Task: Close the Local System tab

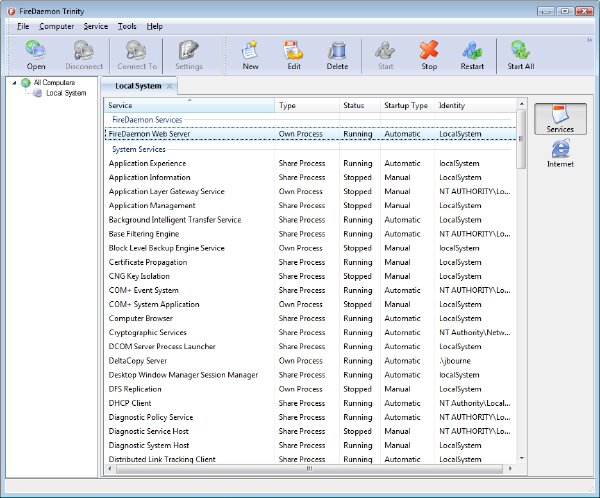Action: [x=170, y=86]
